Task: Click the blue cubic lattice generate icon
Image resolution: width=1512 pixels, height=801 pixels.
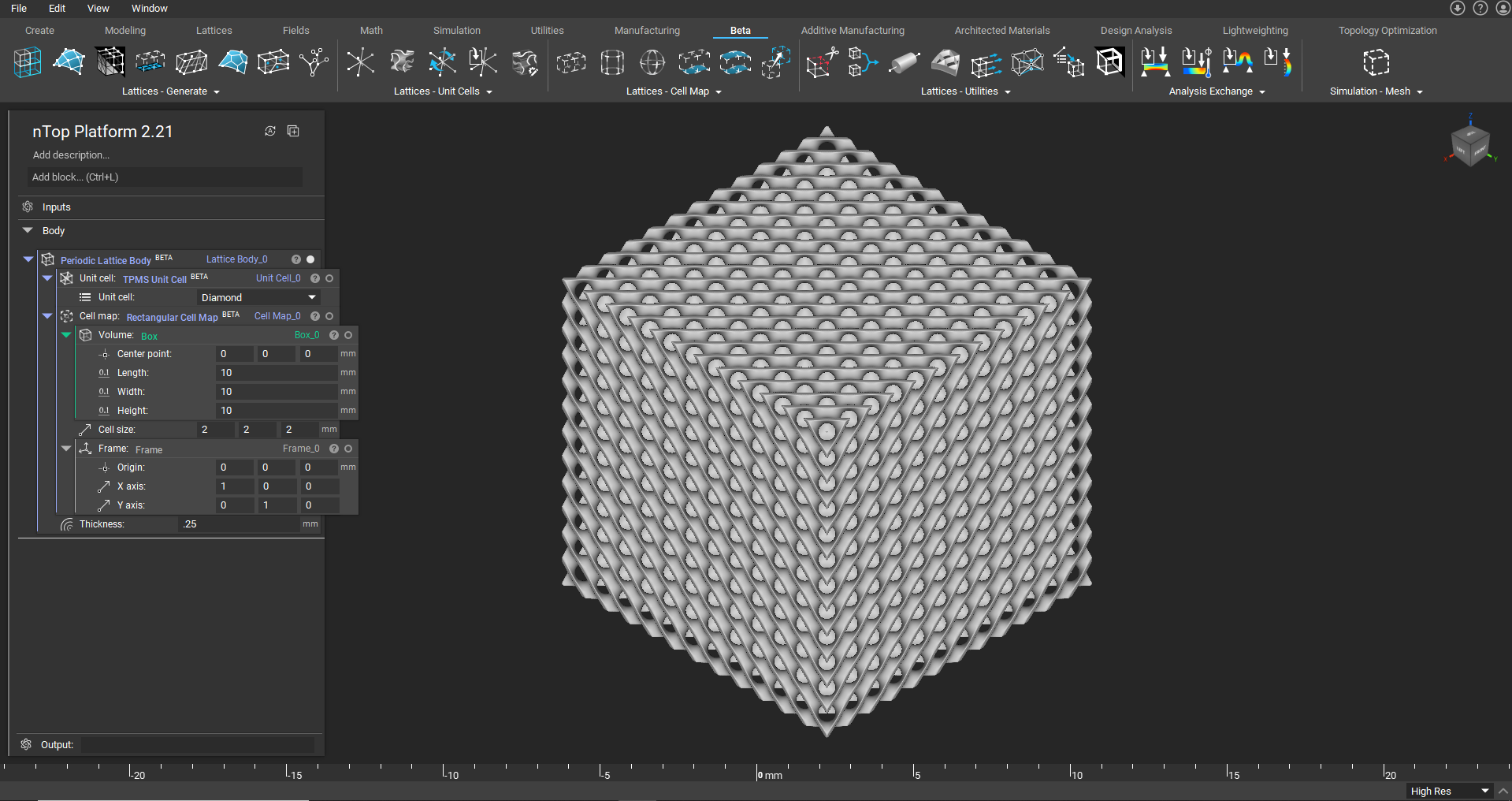Action: pos(28,61)
